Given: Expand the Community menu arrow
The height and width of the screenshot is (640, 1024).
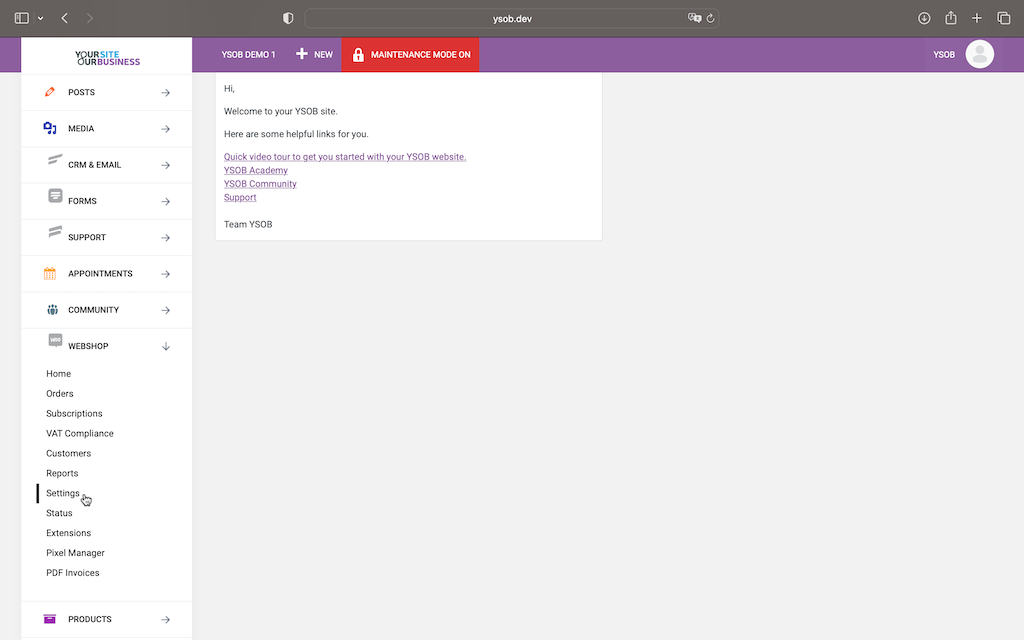Looking at the screenshot, I should [165, 310].
